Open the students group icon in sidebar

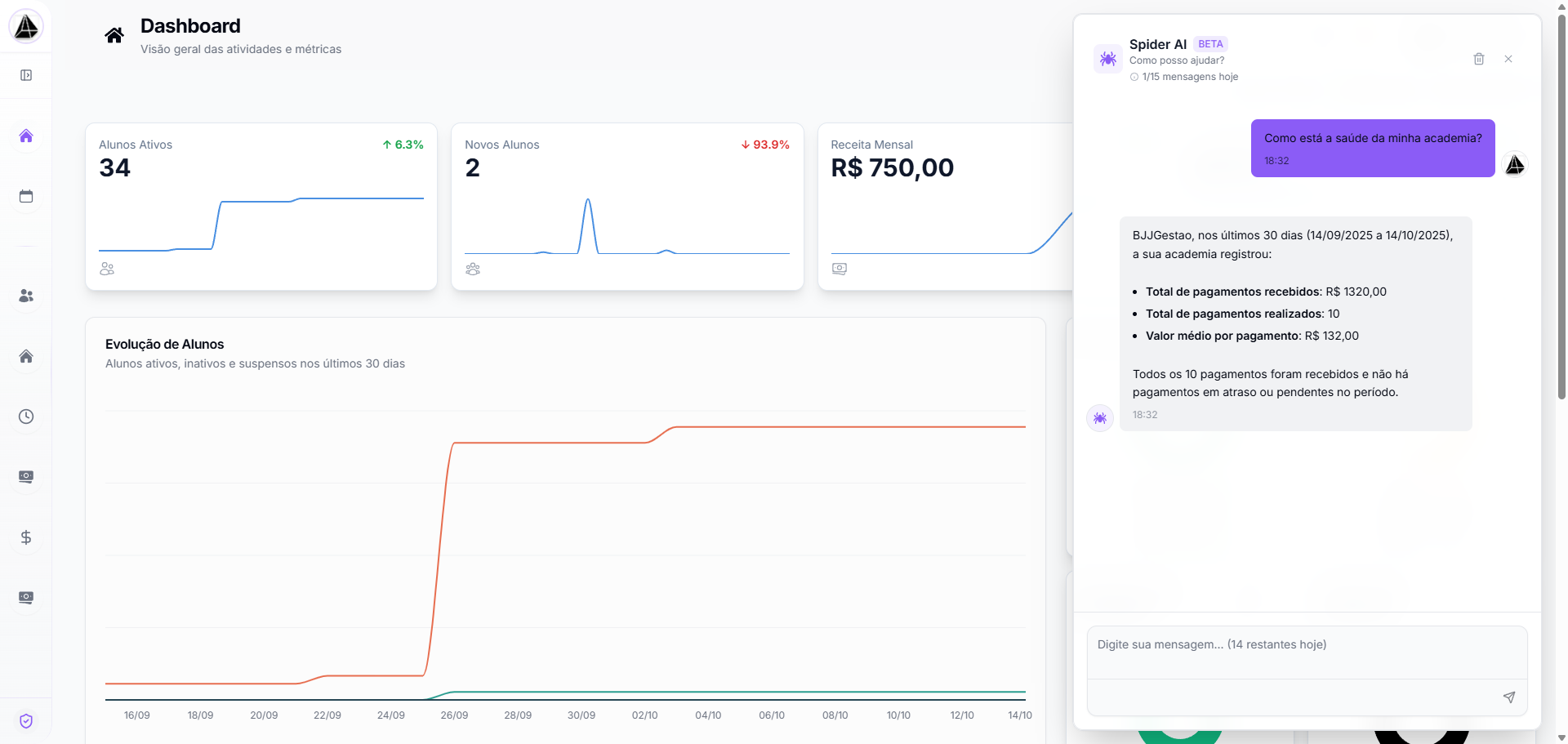[x=26, y=296]
